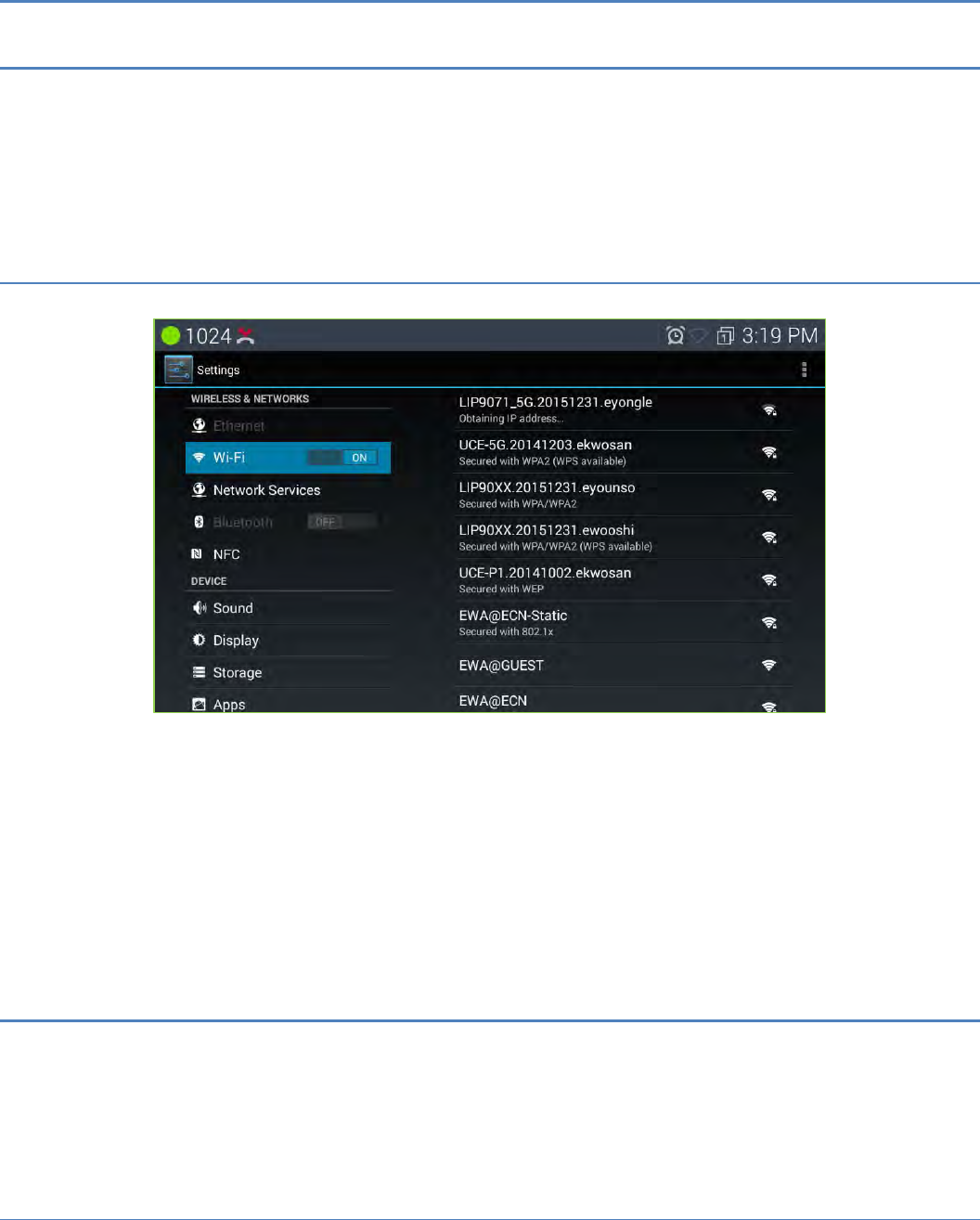Tap the 1024 extension number
This screenshot has height=1220, width=980.
click(208, 336)
